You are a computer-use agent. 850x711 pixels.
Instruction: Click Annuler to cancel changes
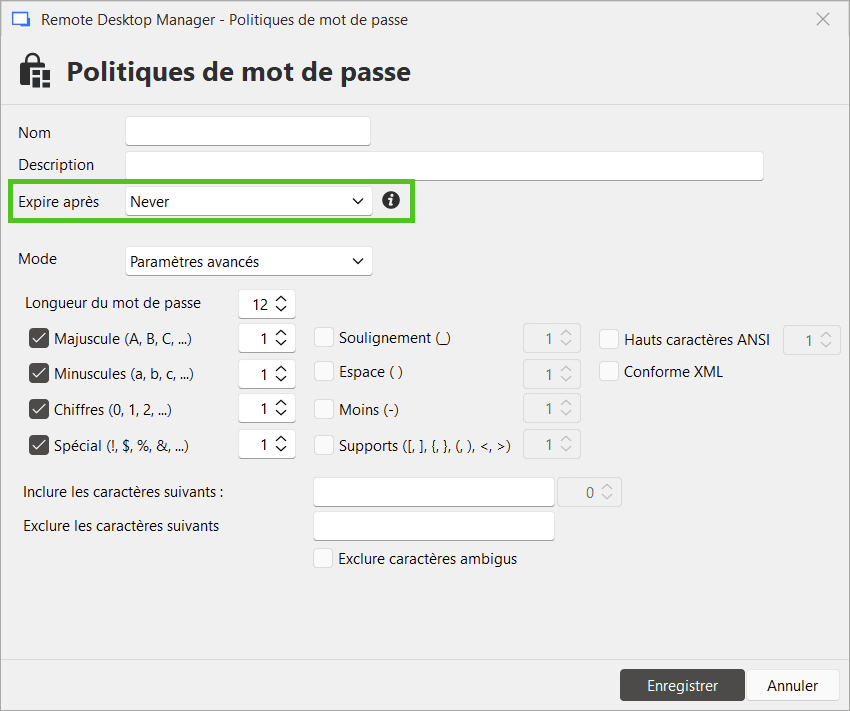point(793,685)
